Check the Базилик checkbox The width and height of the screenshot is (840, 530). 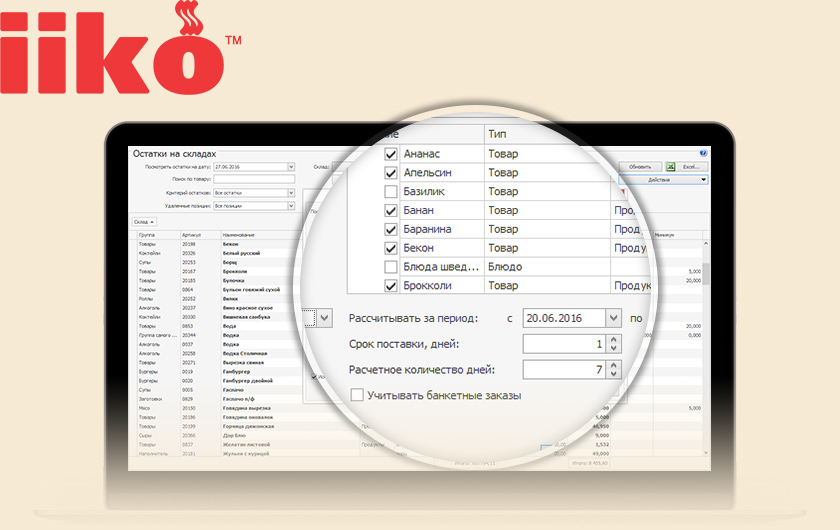391,192
